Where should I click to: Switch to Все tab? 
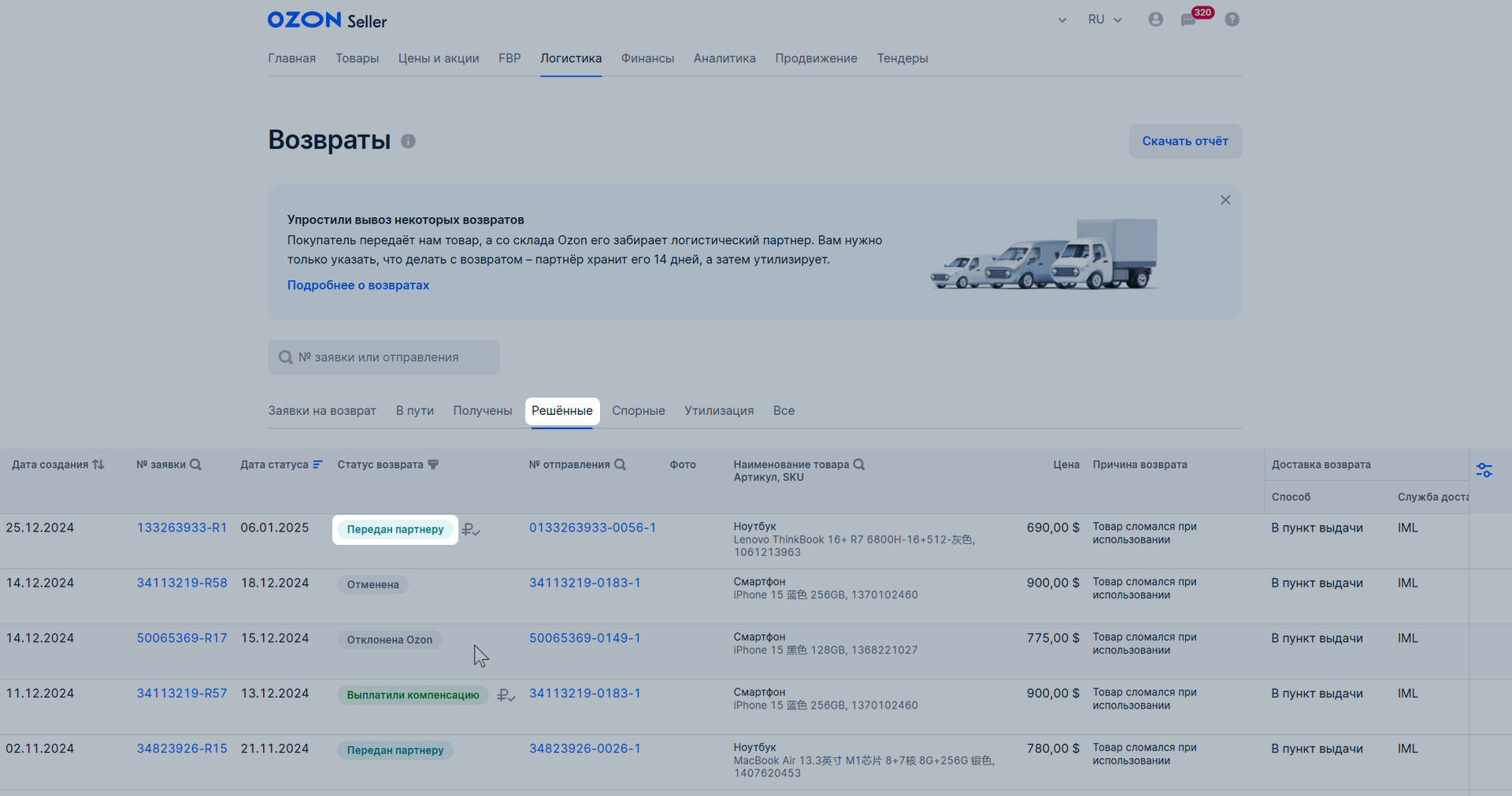(x=784, y=411)
